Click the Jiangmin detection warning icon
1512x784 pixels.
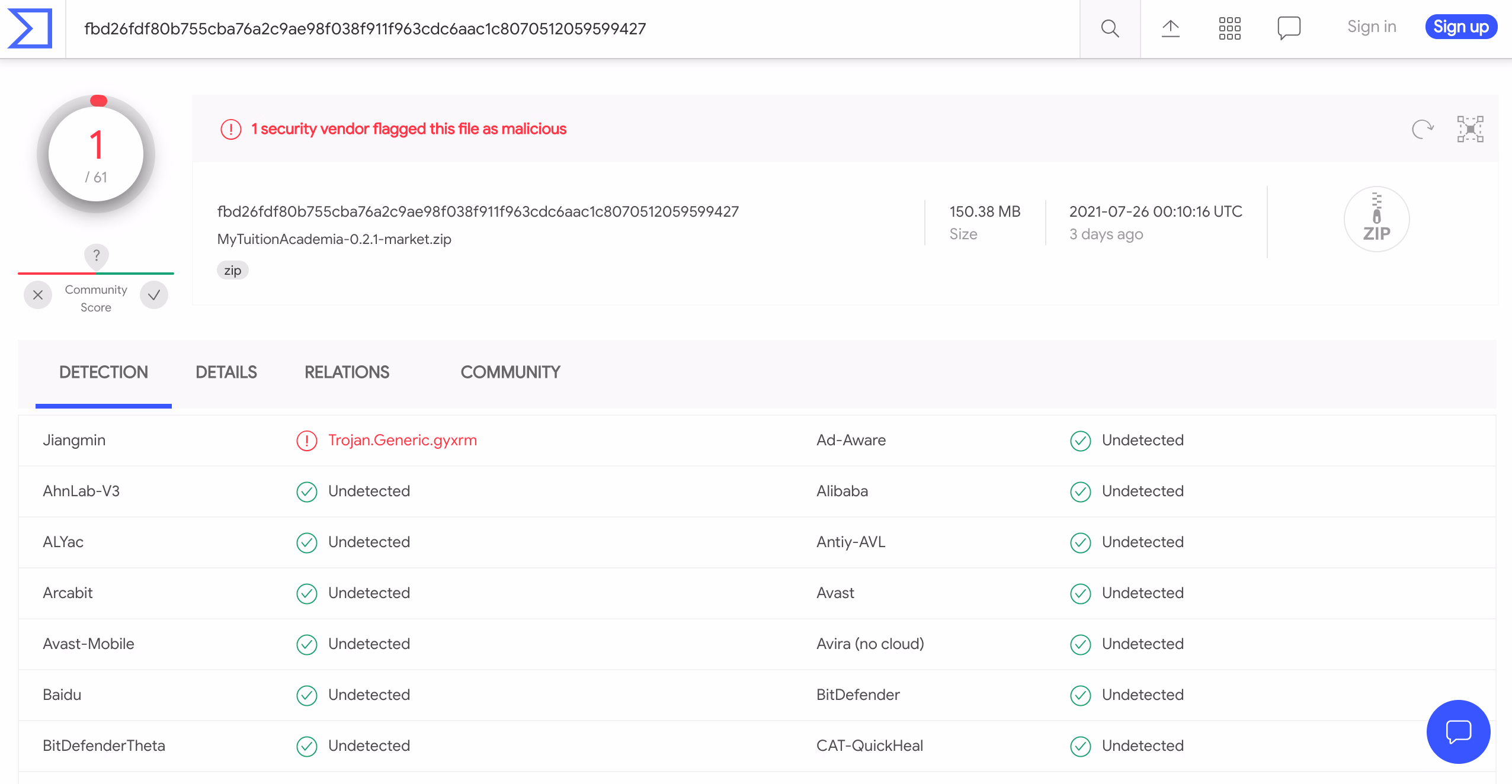coord(306,440)
